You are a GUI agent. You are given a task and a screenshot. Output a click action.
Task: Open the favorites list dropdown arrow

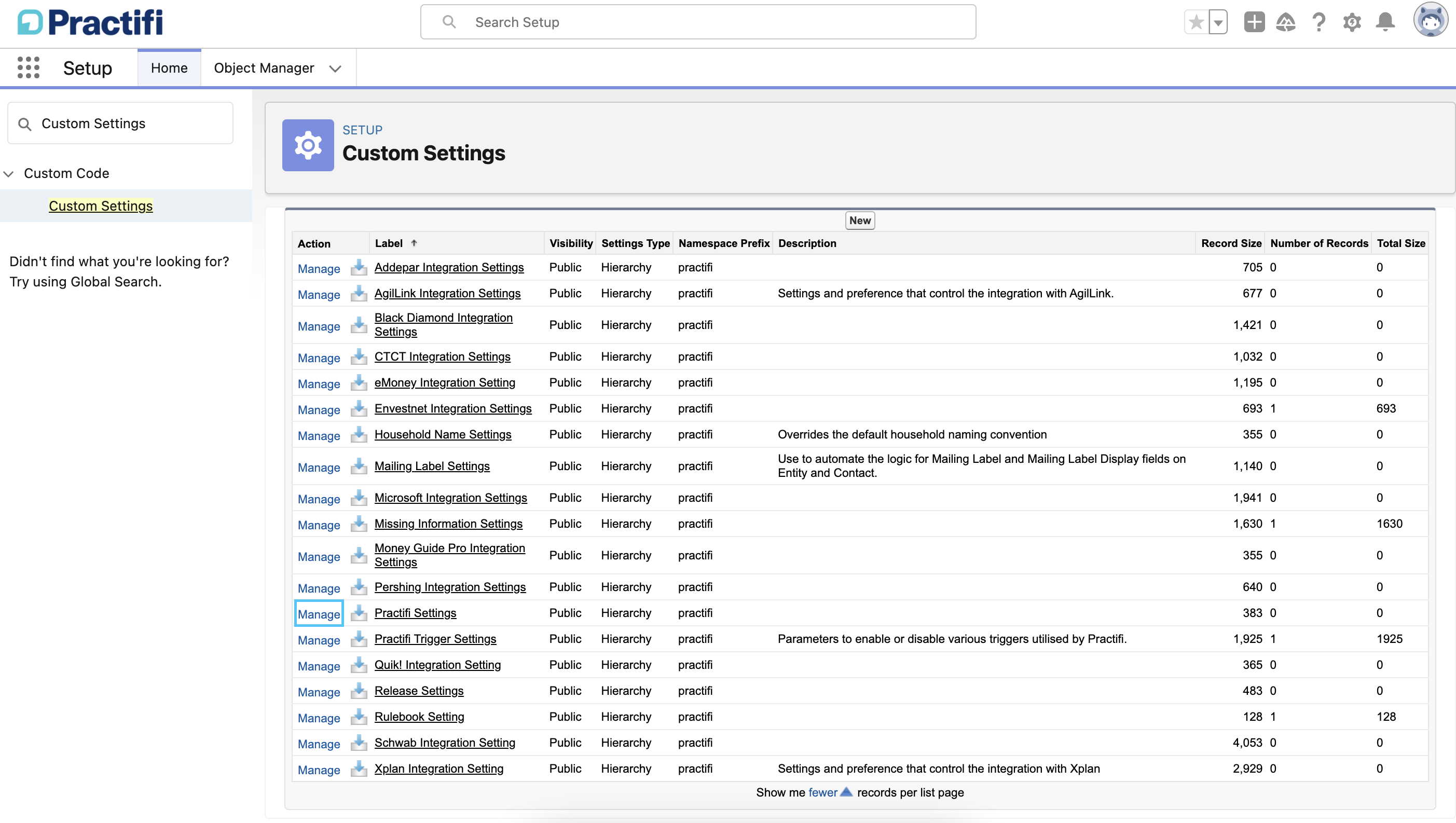[x=1218, y=22]
